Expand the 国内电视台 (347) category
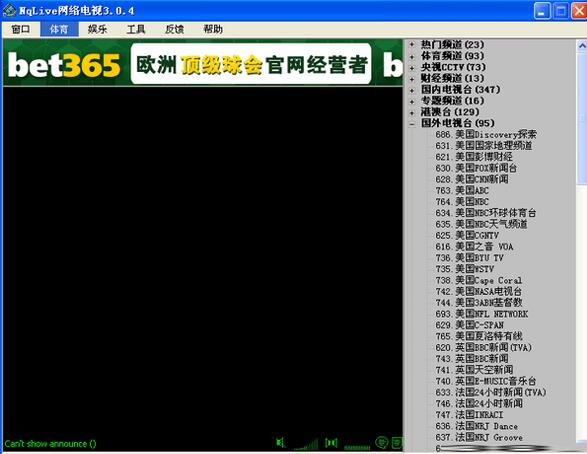587x454 pixels. point(412,90)
